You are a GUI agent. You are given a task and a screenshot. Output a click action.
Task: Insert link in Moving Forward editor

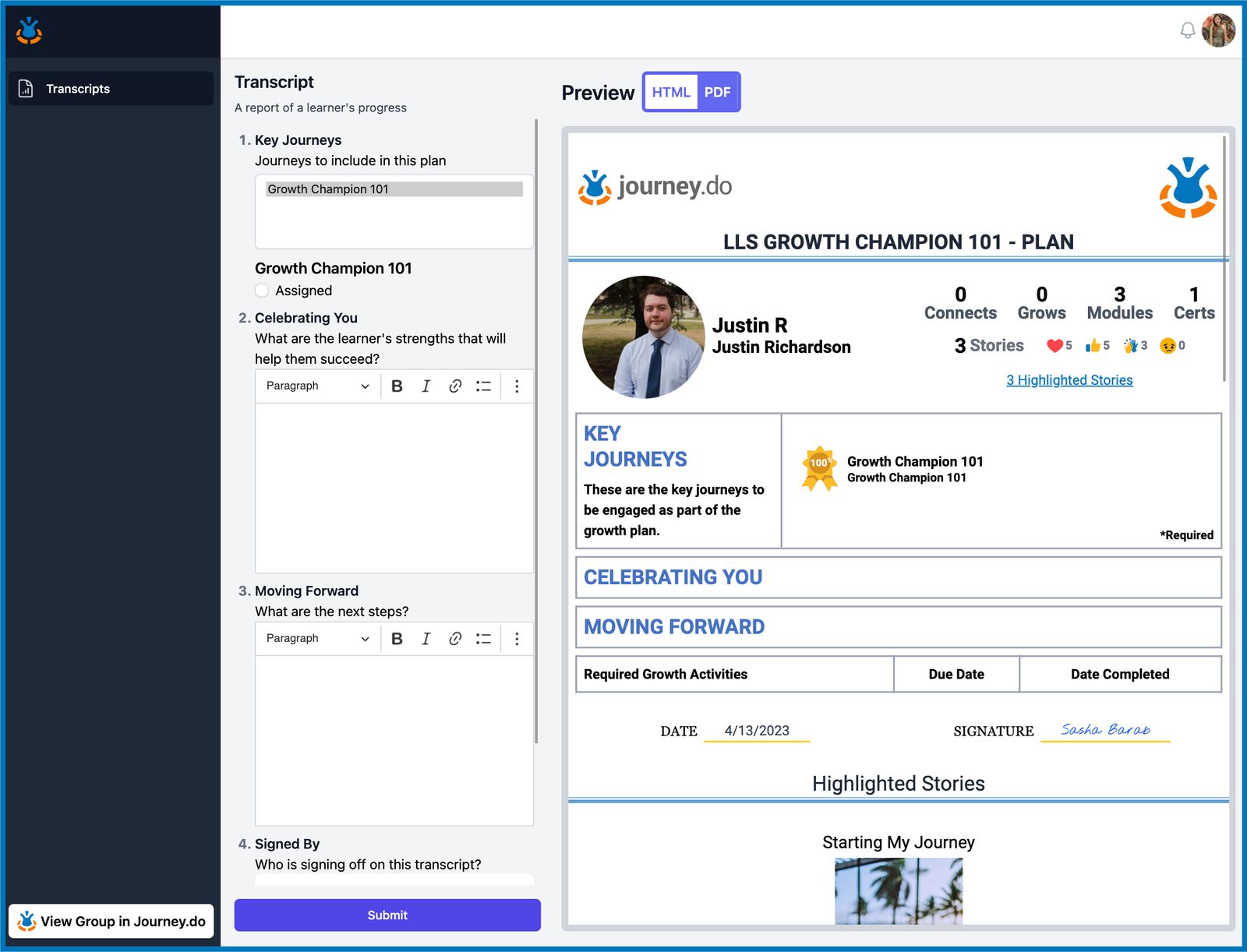tap(455, 638)
